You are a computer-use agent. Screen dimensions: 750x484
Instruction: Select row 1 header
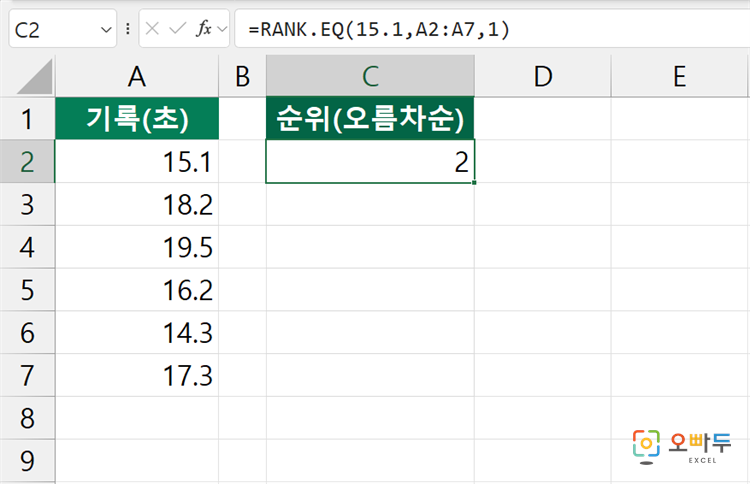(27, 119)
